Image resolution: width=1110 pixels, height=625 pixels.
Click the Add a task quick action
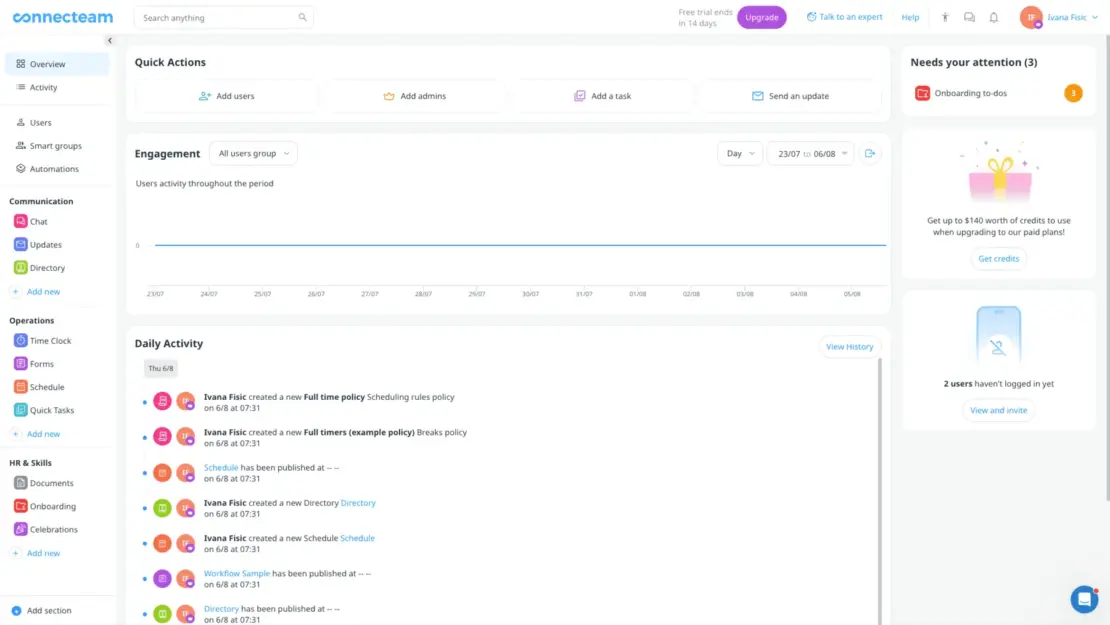tap(602, 96)
